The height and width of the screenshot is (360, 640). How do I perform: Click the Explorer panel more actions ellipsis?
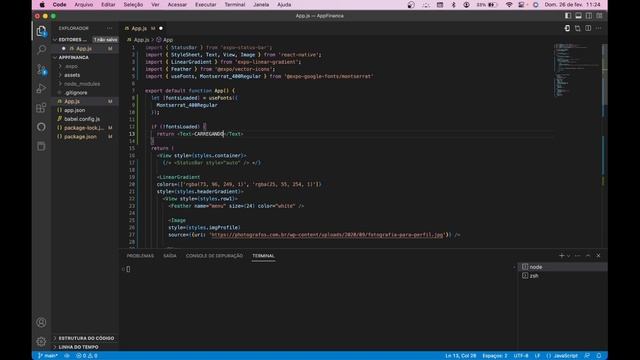pos(109,28)
